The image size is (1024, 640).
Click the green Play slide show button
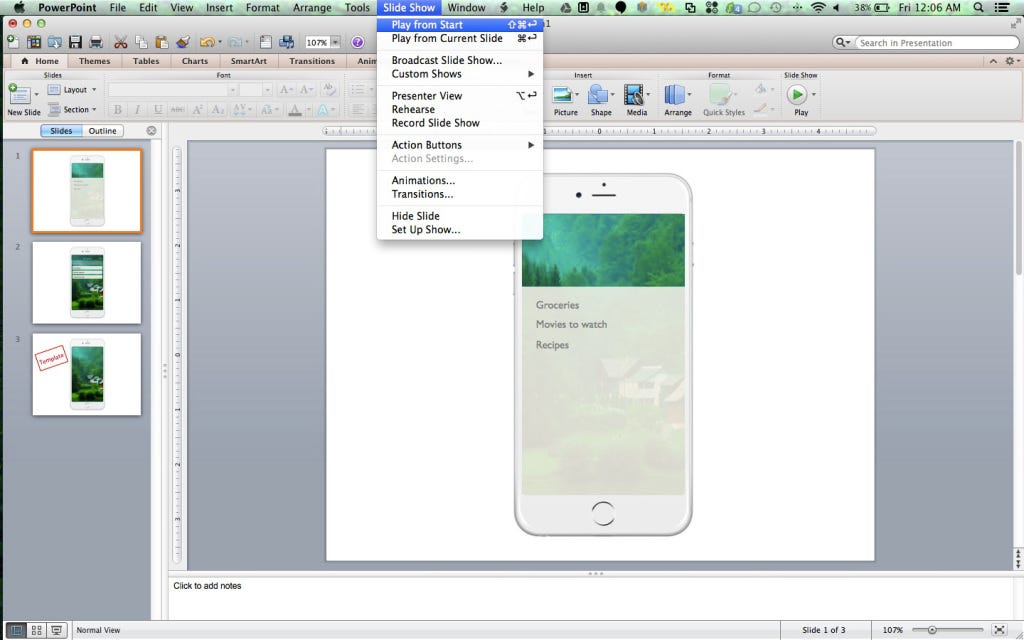pos(797,95)
